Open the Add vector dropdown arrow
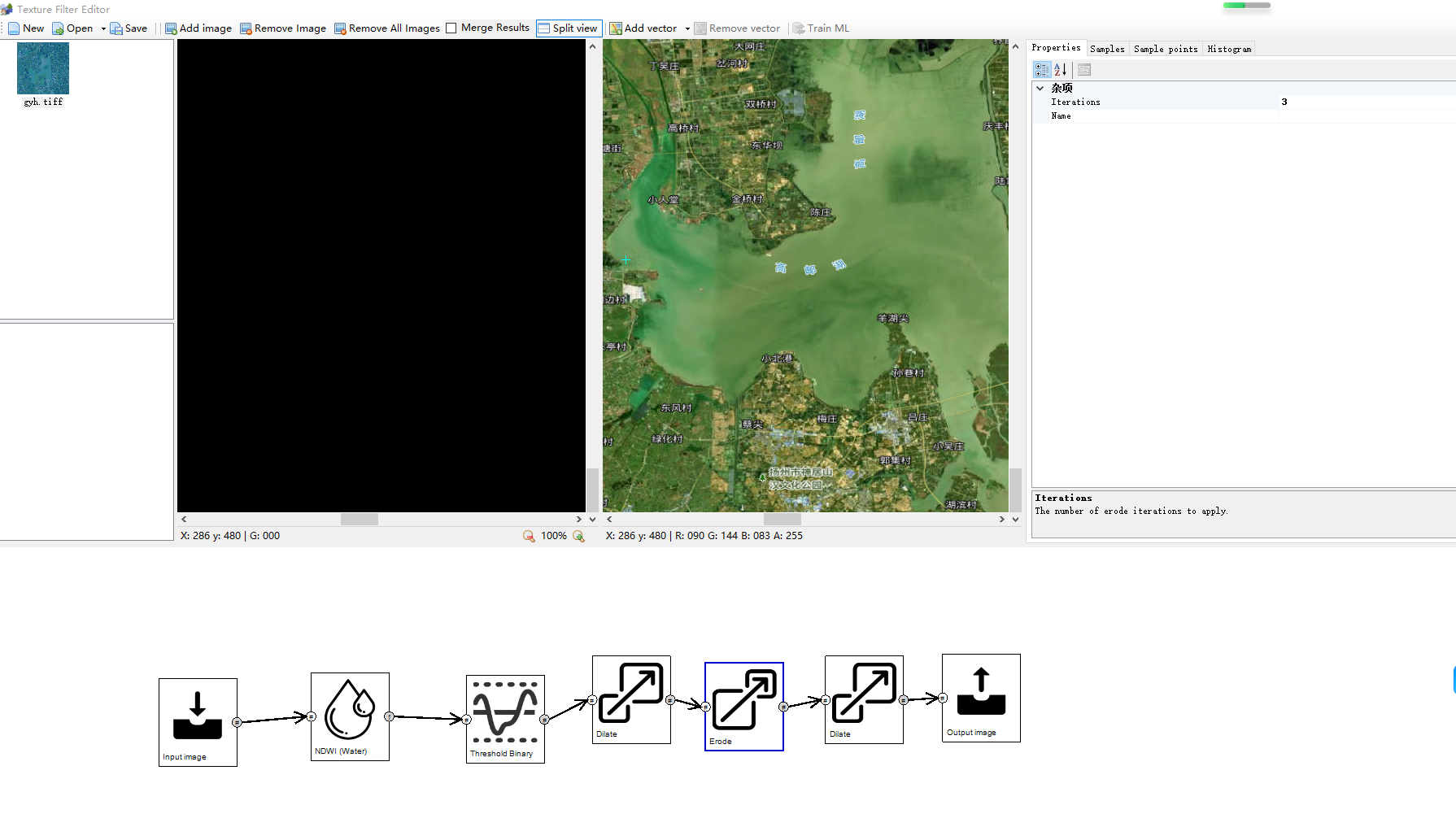This screenshot has height=827, width=1456. pos(687,28)
